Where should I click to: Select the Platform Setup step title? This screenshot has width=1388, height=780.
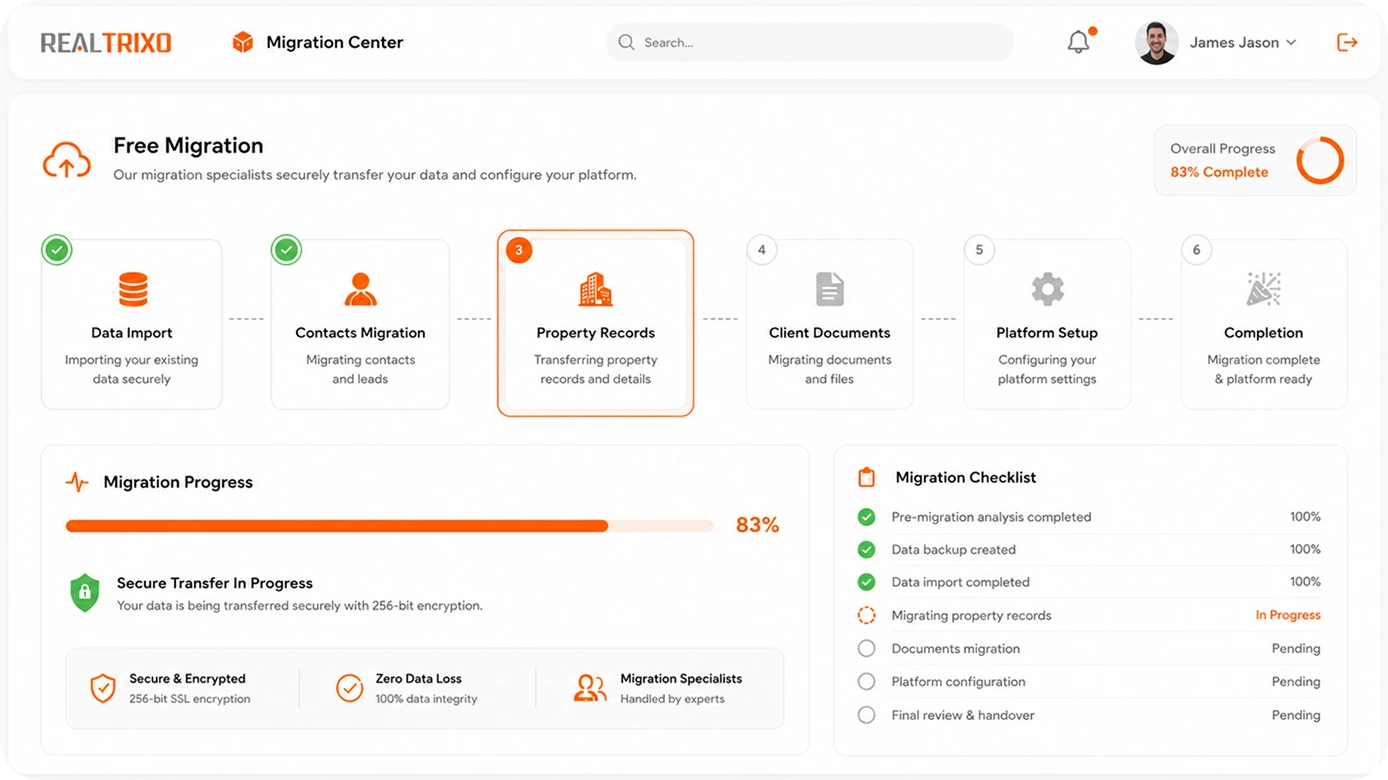tap(1047, 333)
